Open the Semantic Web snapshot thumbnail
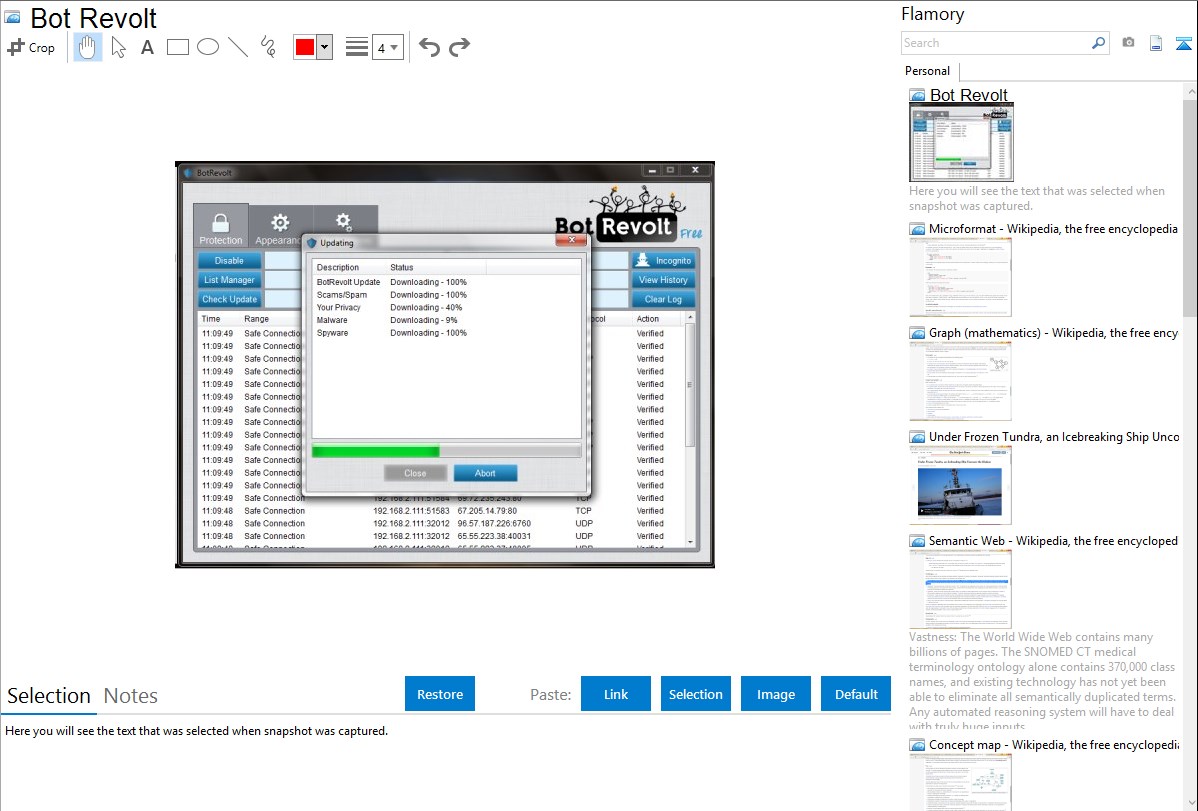Screen dimensions: 1198x811 tap(960, 589)
